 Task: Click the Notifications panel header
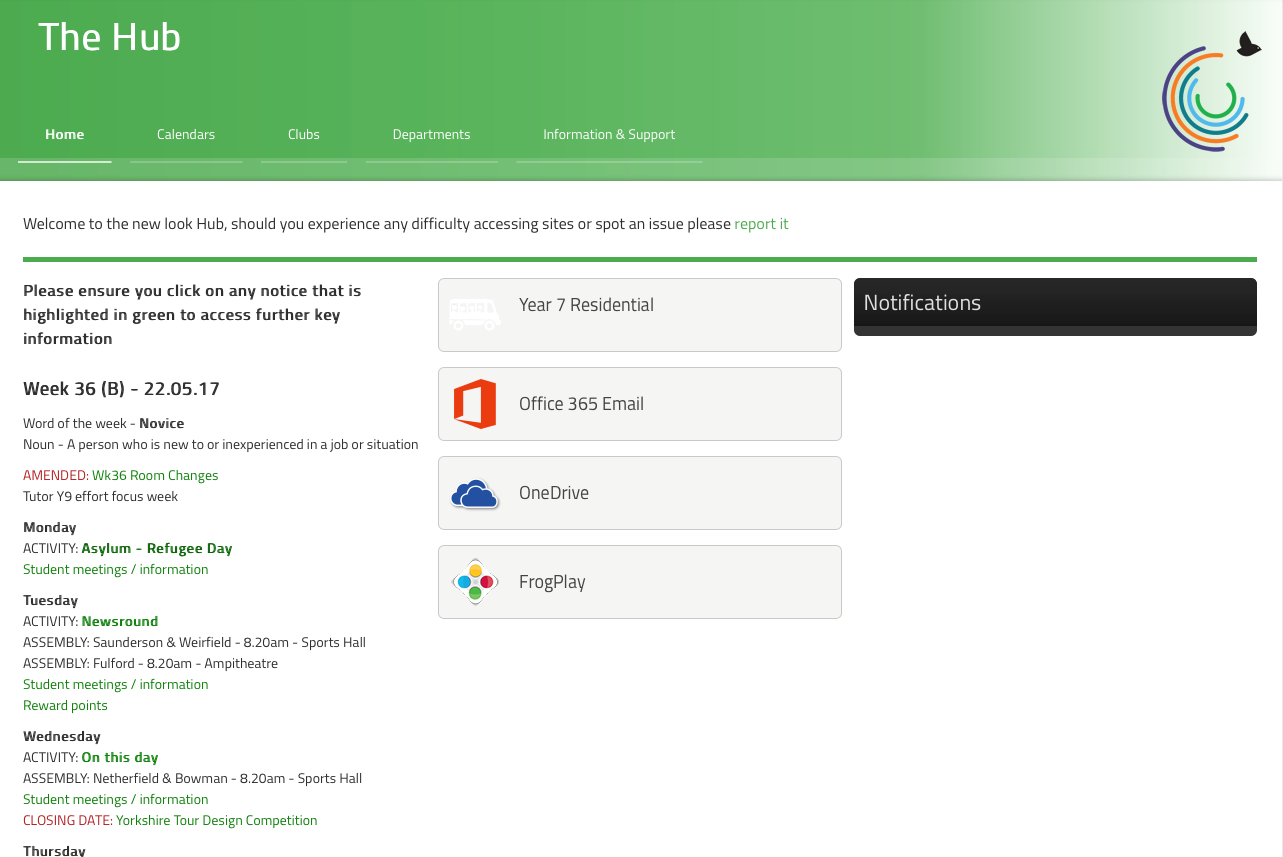(x=1055, y=303)
